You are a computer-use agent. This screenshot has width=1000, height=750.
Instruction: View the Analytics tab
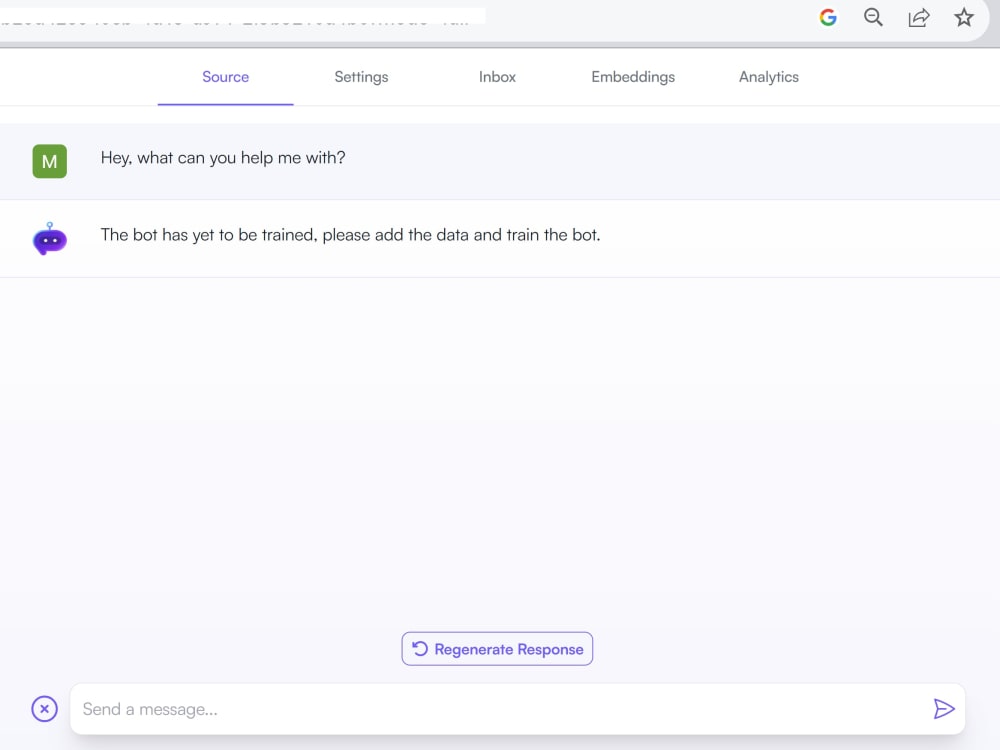click(769, 77)
